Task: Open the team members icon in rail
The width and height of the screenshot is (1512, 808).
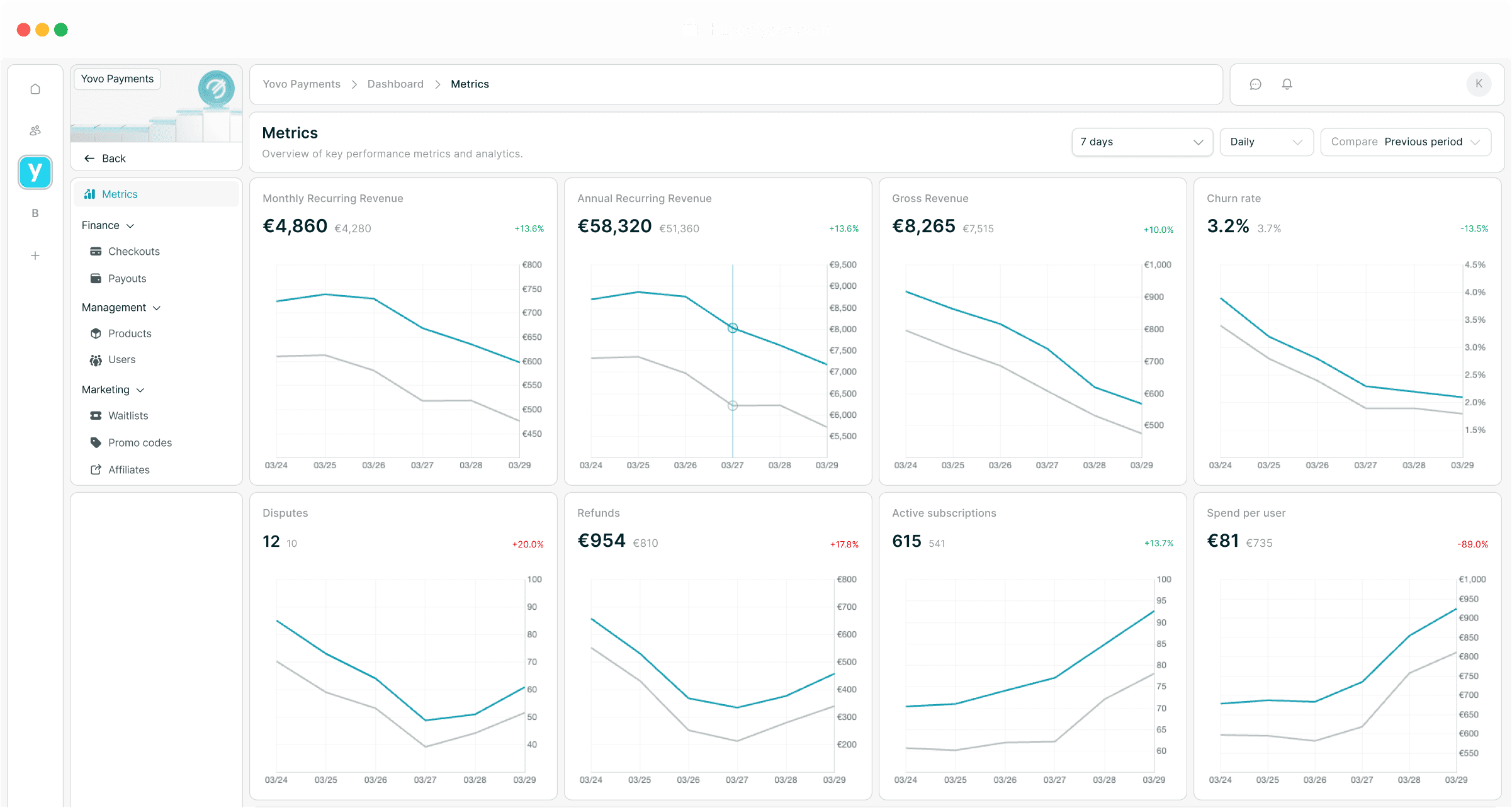Action: pyautogui.click(x=35, y=130)
